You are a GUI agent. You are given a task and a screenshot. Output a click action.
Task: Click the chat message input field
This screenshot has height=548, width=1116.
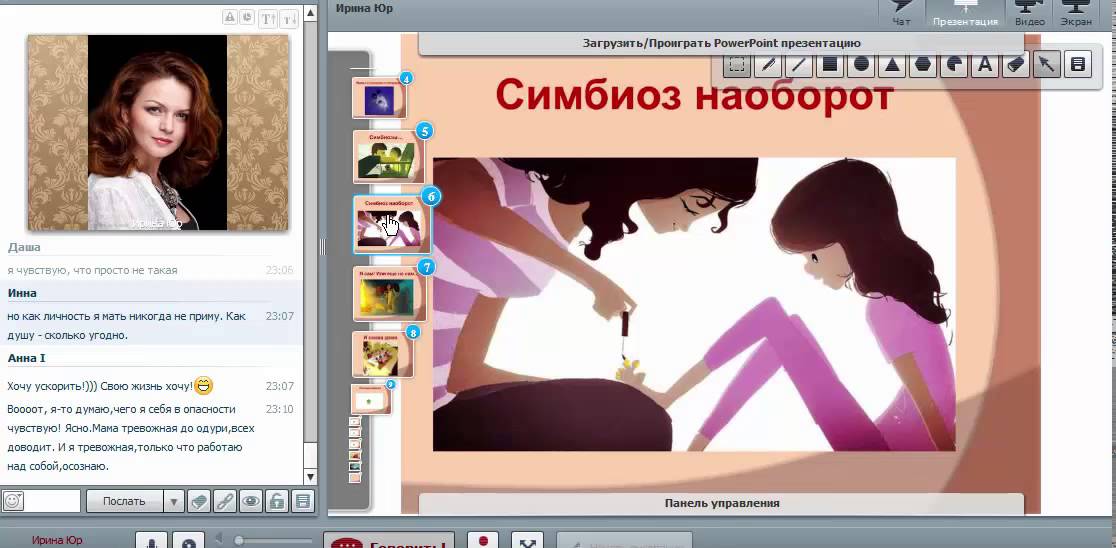53,501
